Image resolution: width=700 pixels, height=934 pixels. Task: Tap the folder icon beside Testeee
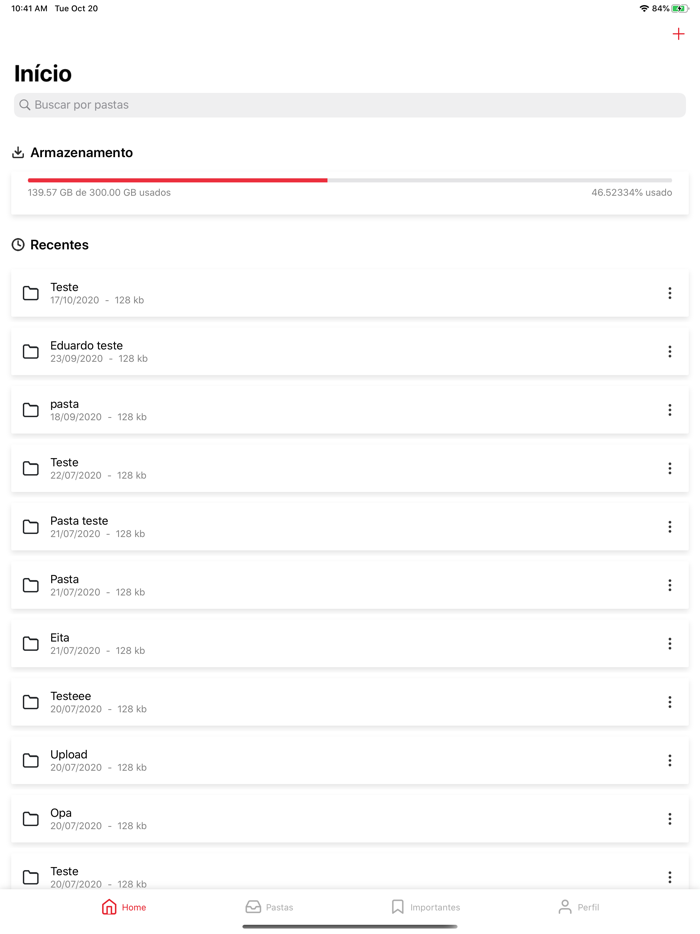pos(31,702)
